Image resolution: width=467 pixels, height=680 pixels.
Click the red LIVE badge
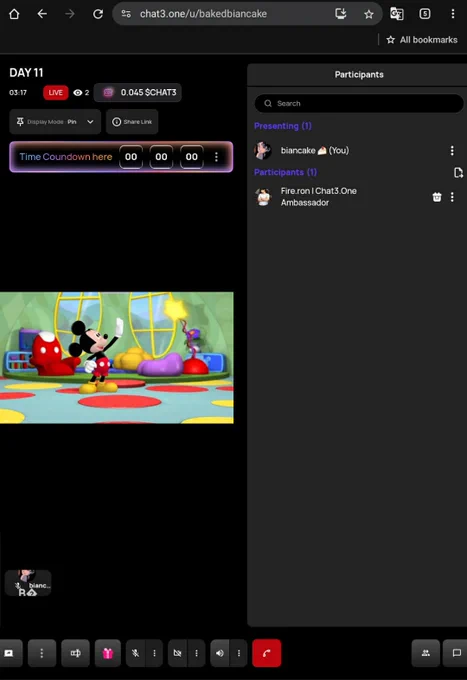pyautogui.click(x=56, y=92)
